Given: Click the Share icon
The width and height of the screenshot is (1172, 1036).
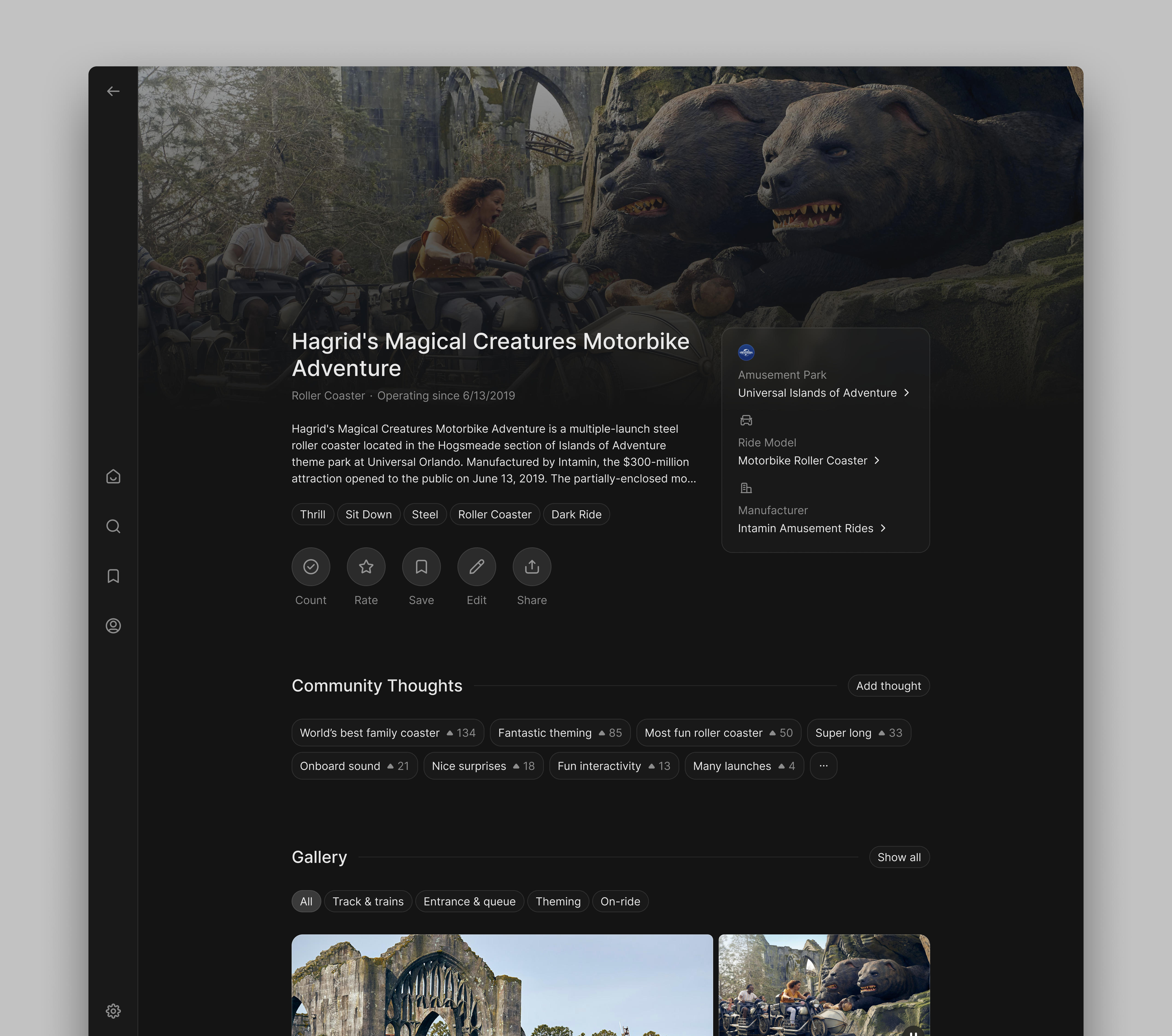Looking at the screenshot, I should (x=532, y=566).
